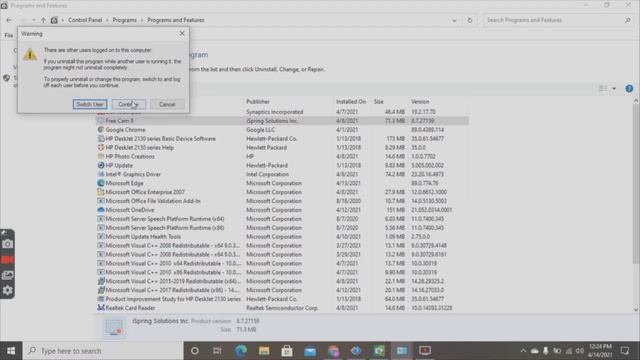Sort by Size column header
The height and width of the screenshot is (360, 640).
tap(378, 102)
